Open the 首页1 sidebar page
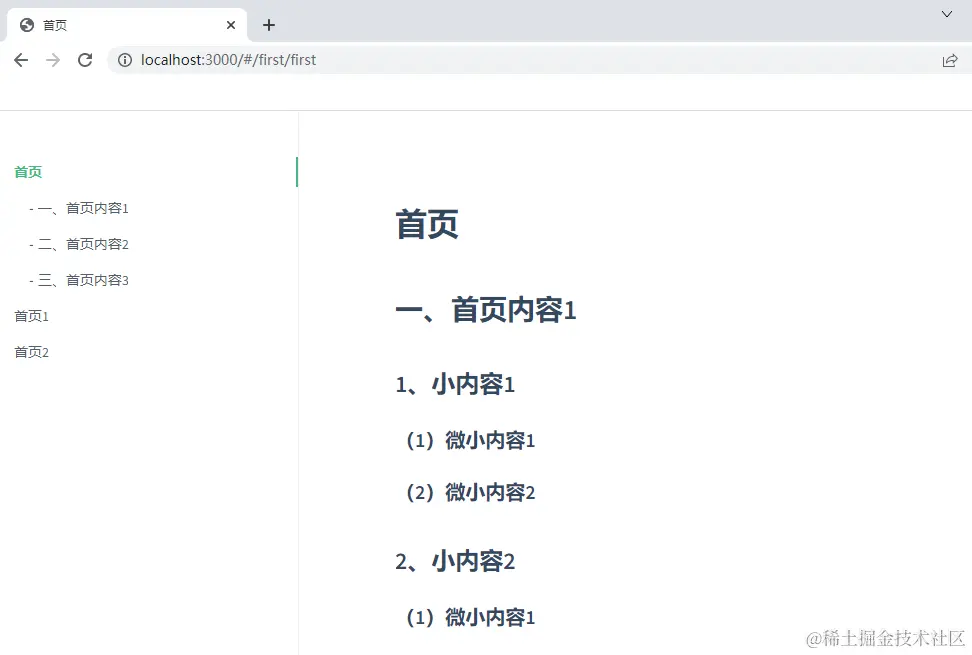The width and height of the screenshot is (972, 655). coord(31,316)
